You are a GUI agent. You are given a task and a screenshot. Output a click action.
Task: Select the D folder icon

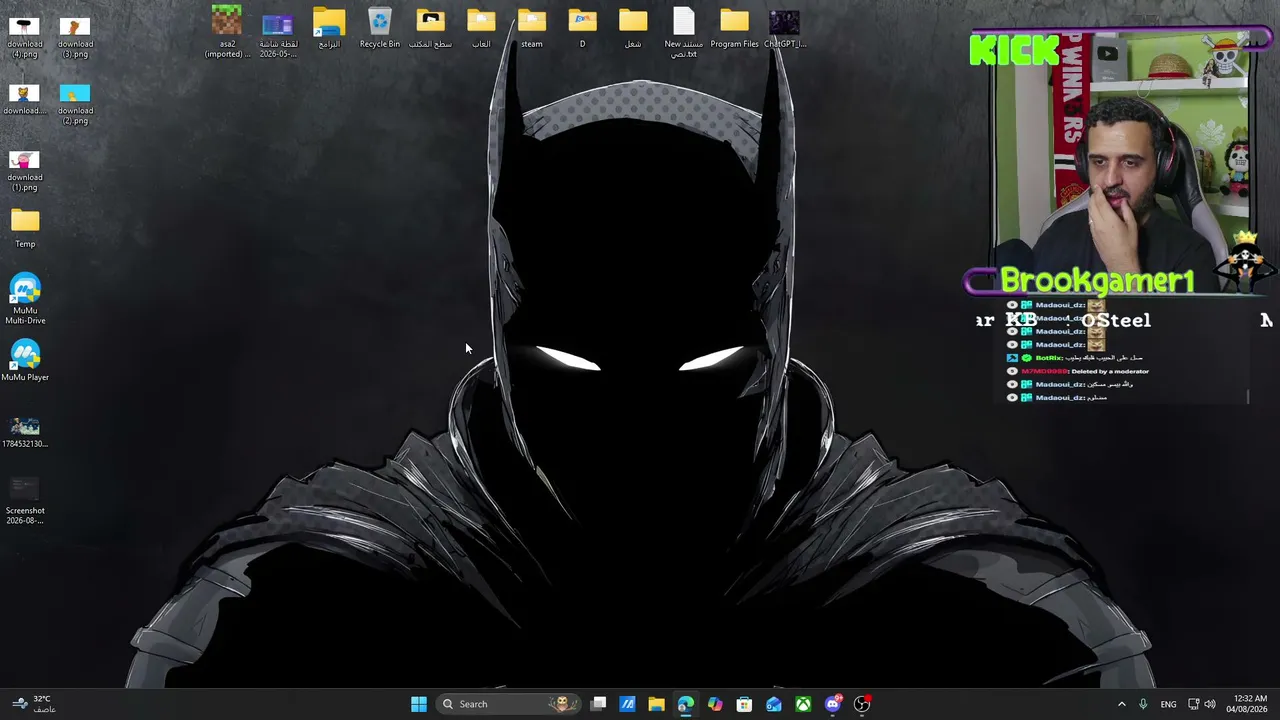tap(582, 28)
